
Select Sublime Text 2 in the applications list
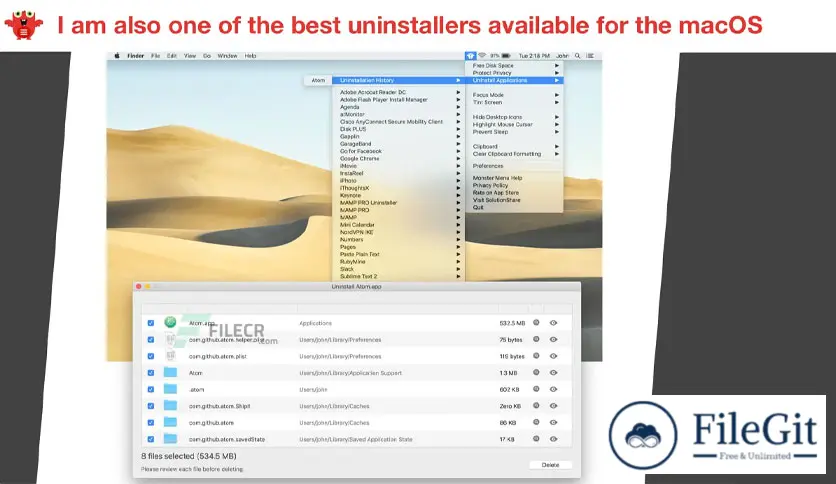click(x=397, y=277)
